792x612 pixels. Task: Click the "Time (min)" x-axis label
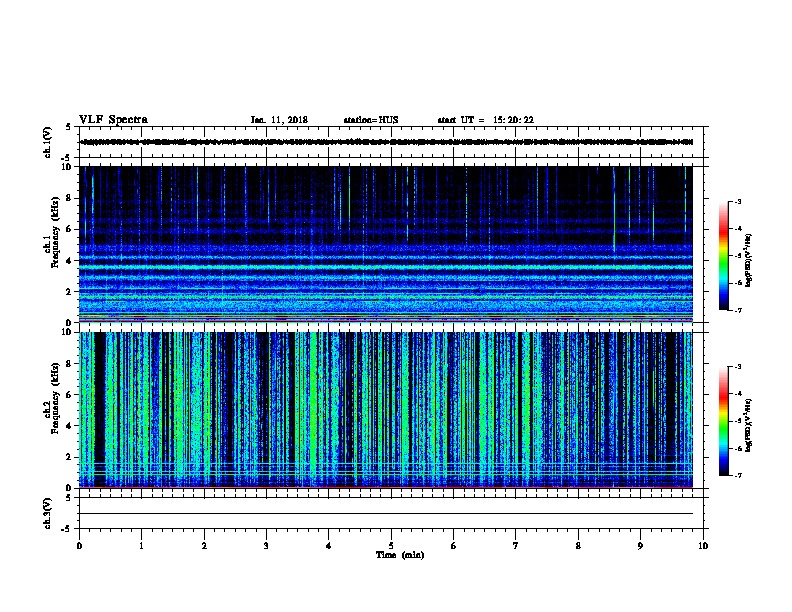pyautogui.click(x=400, y=555)
